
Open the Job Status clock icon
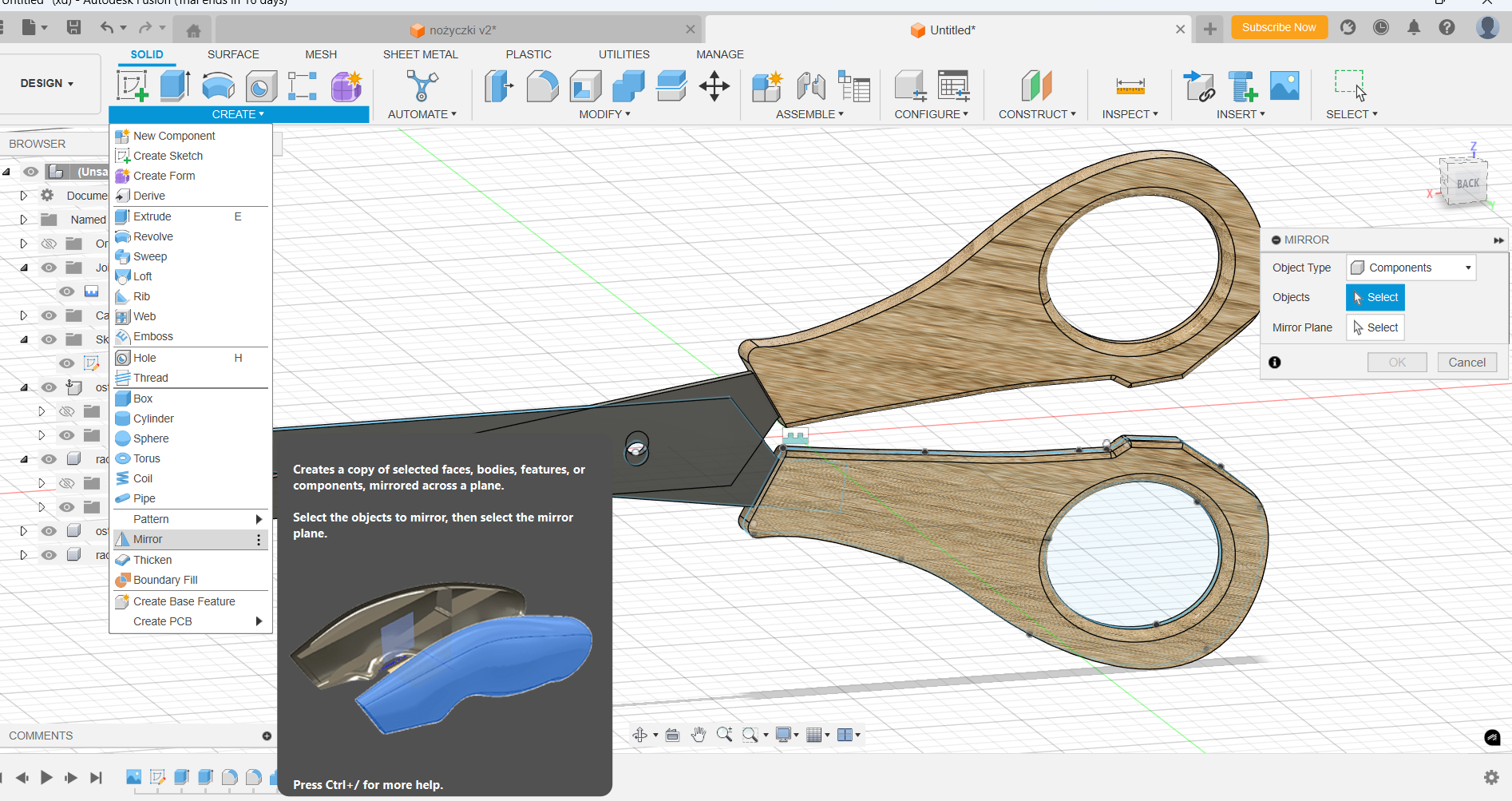[1381, 27]
